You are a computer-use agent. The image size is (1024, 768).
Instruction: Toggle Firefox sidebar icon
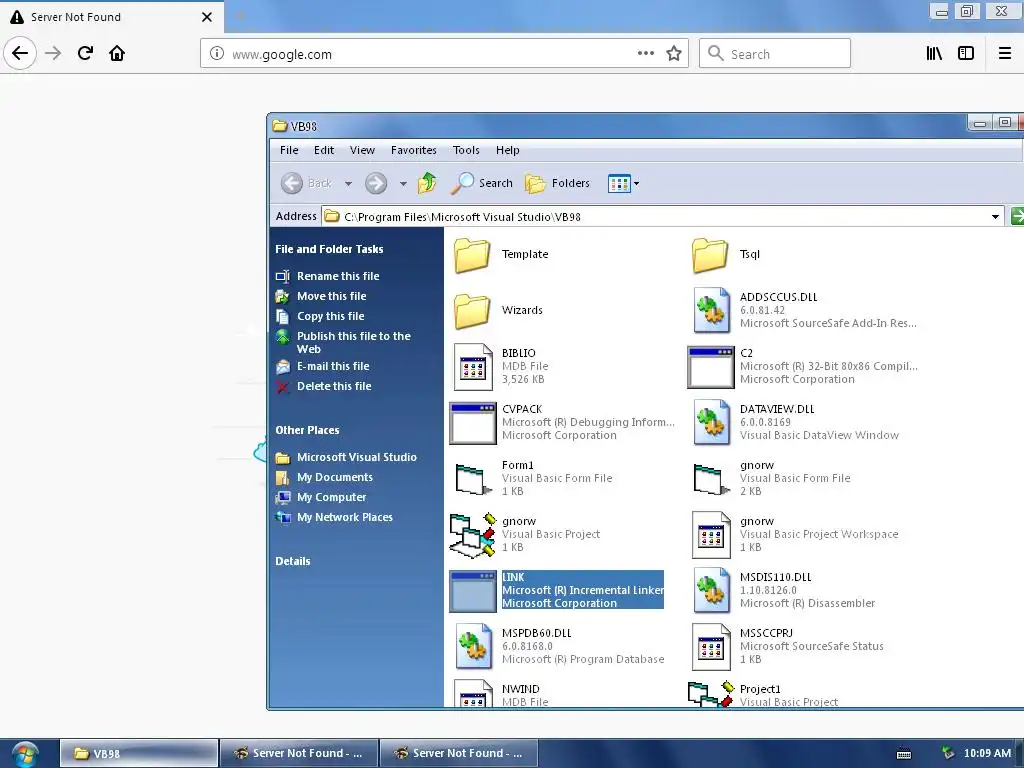click(x=966, y=54)
